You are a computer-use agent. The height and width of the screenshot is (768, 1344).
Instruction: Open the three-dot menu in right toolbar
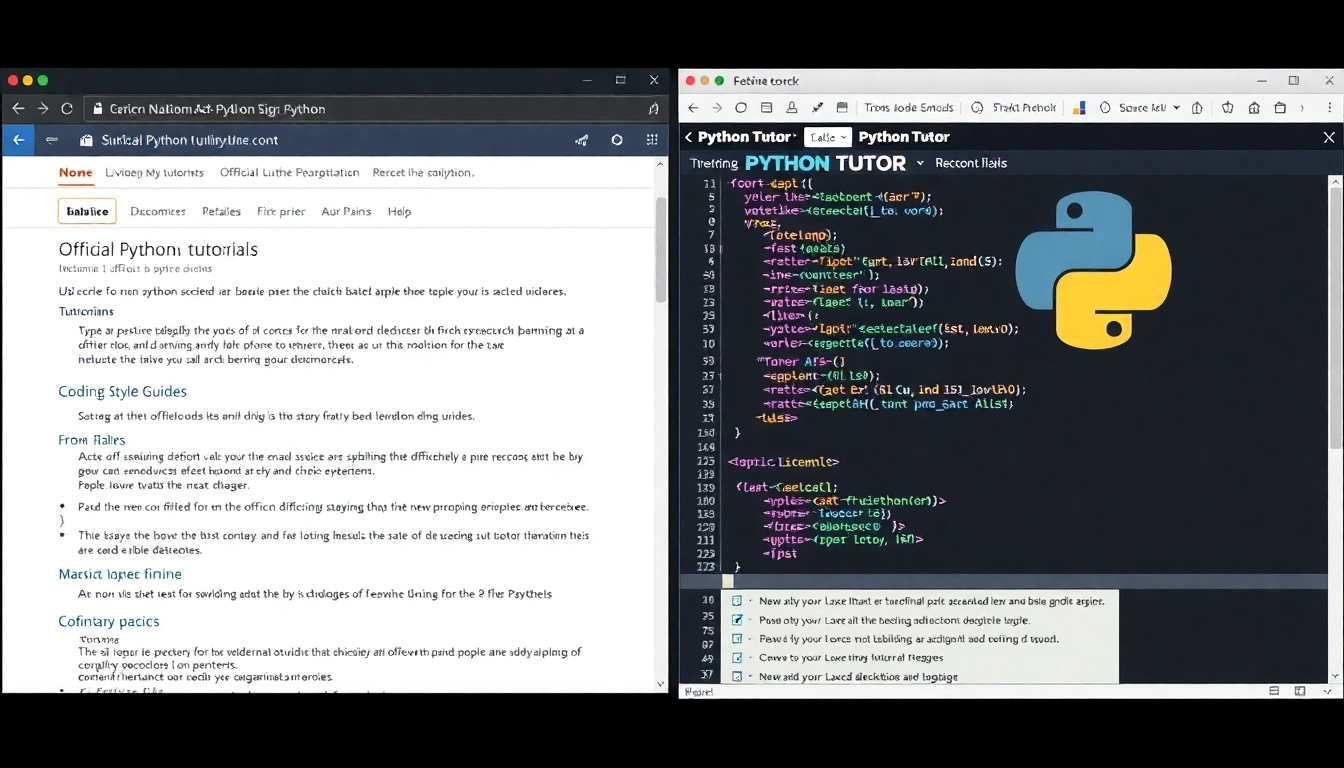pyautogui.click(x=1328, y=108)
